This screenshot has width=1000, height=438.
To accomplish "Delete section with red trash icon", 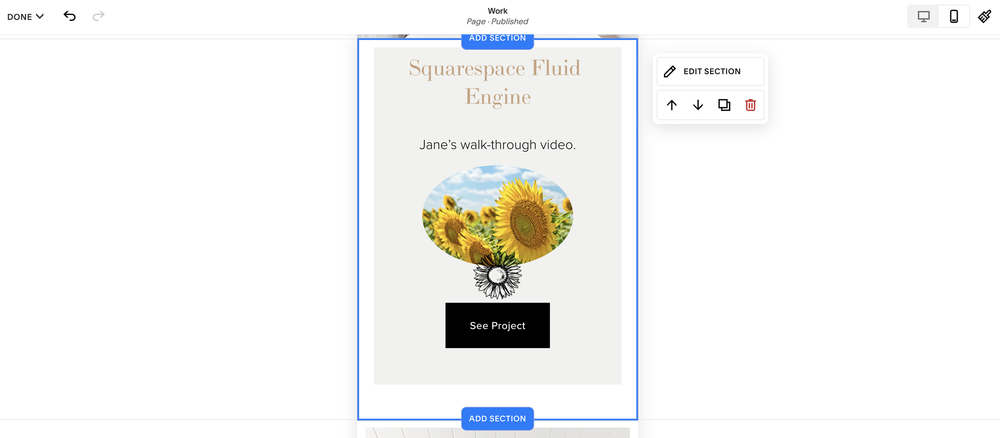I will pos(751,105).
